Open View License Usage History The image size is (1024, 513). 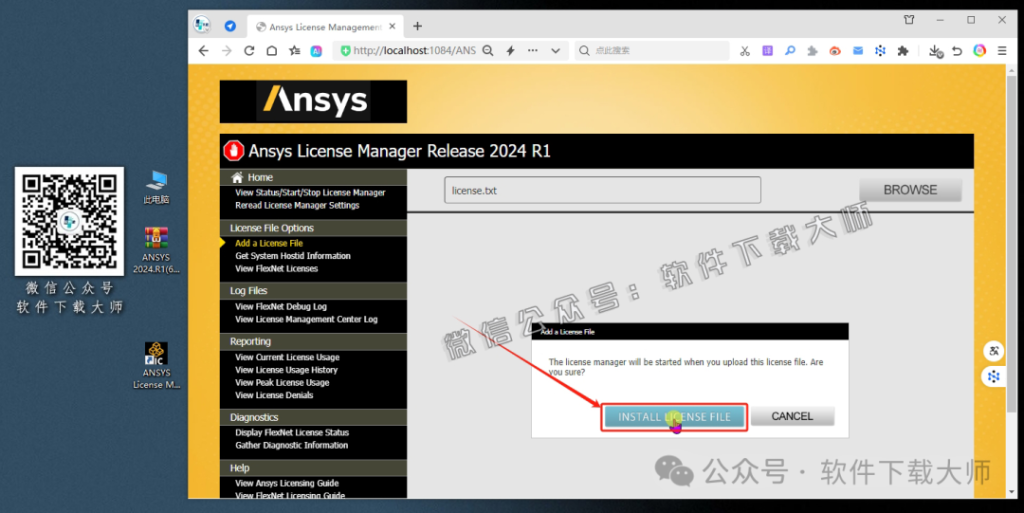[286, 369]
